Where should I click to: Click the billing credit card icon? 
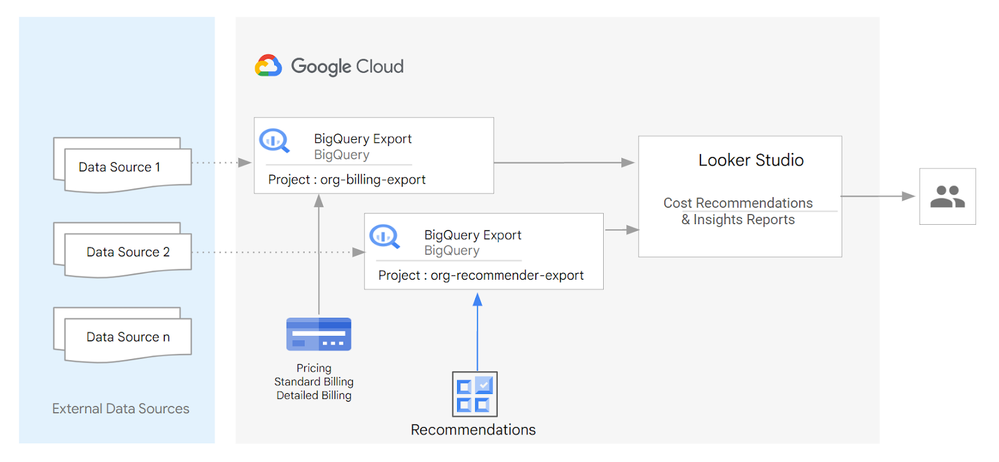(x=319, y=334)
